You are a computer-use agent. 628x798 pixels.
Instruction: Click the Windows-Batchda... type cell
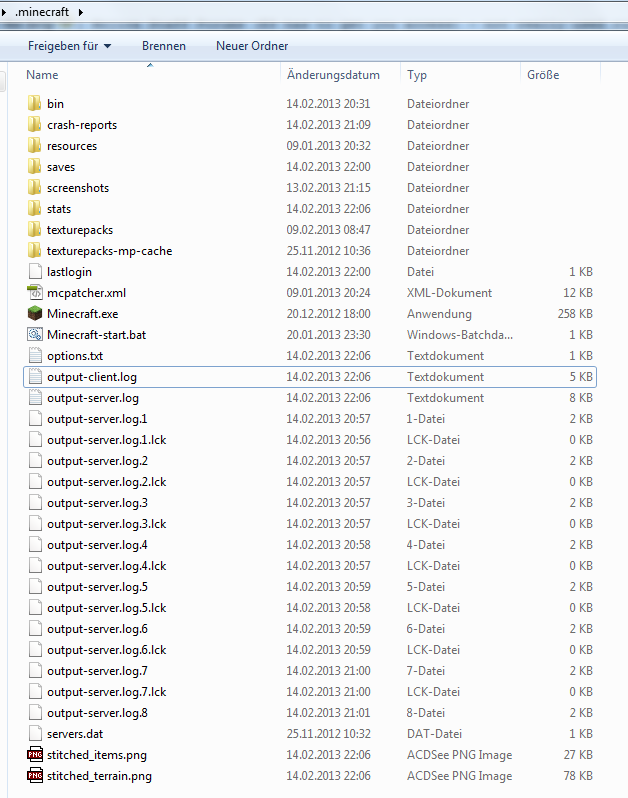460,334
